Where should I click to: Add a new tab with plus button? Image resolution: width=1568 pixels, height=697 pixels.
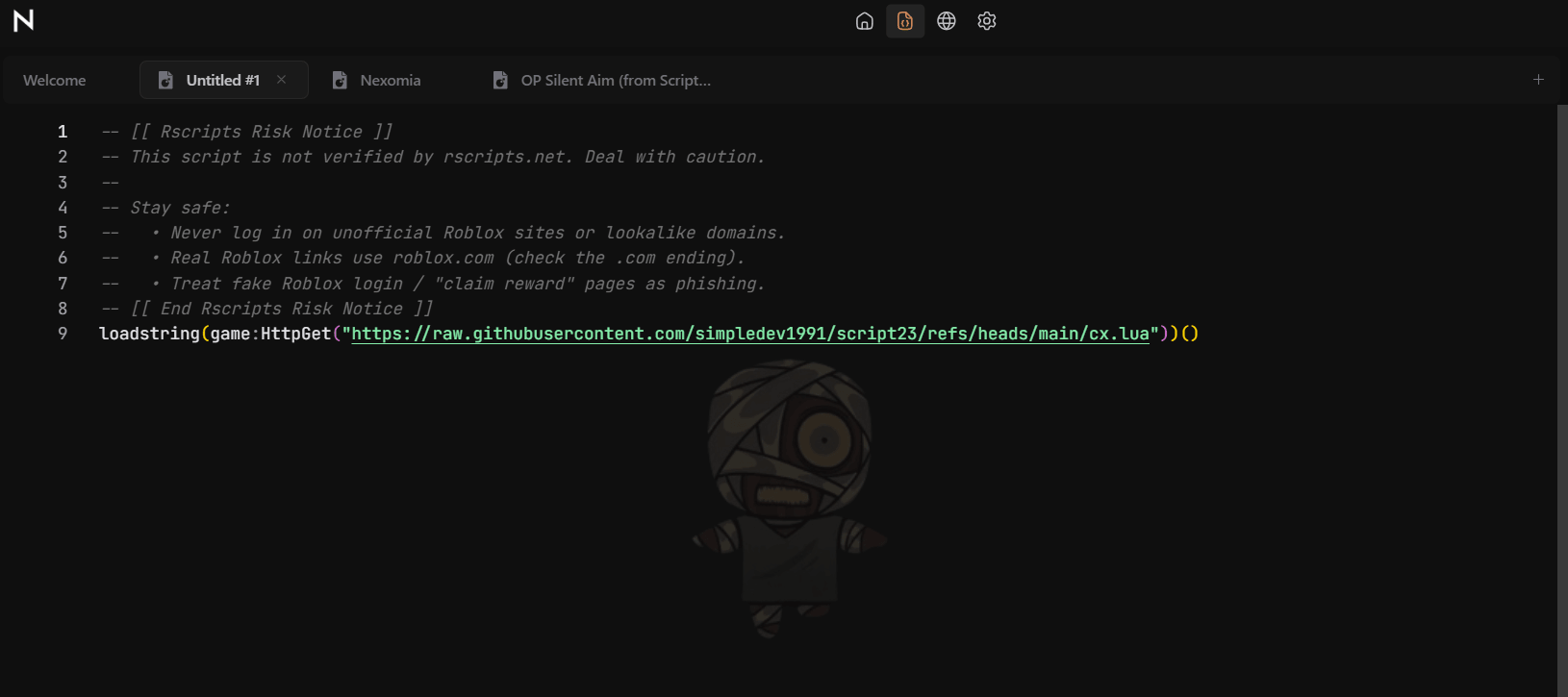1538,80
